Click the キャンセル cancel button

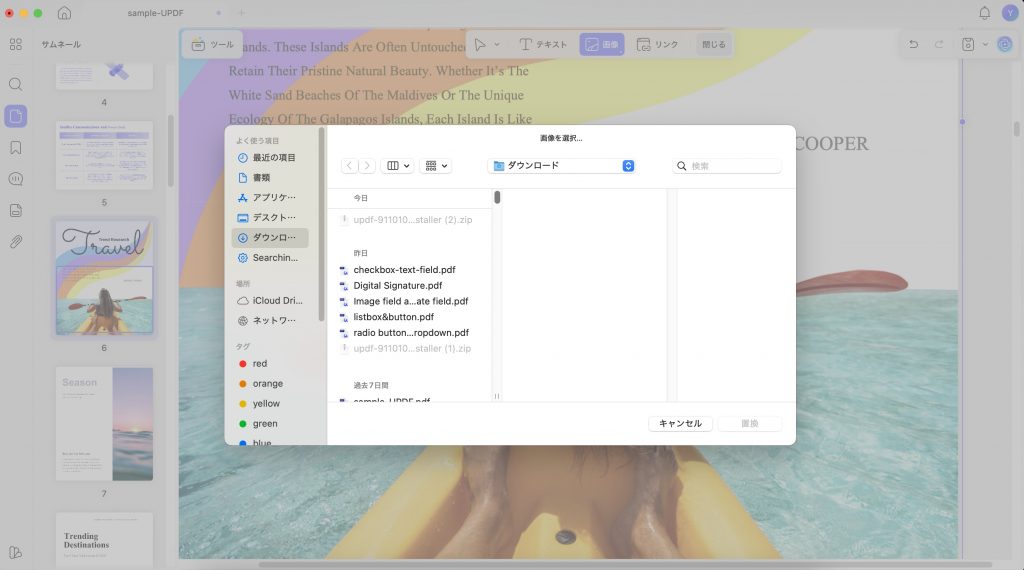point(680,423)
